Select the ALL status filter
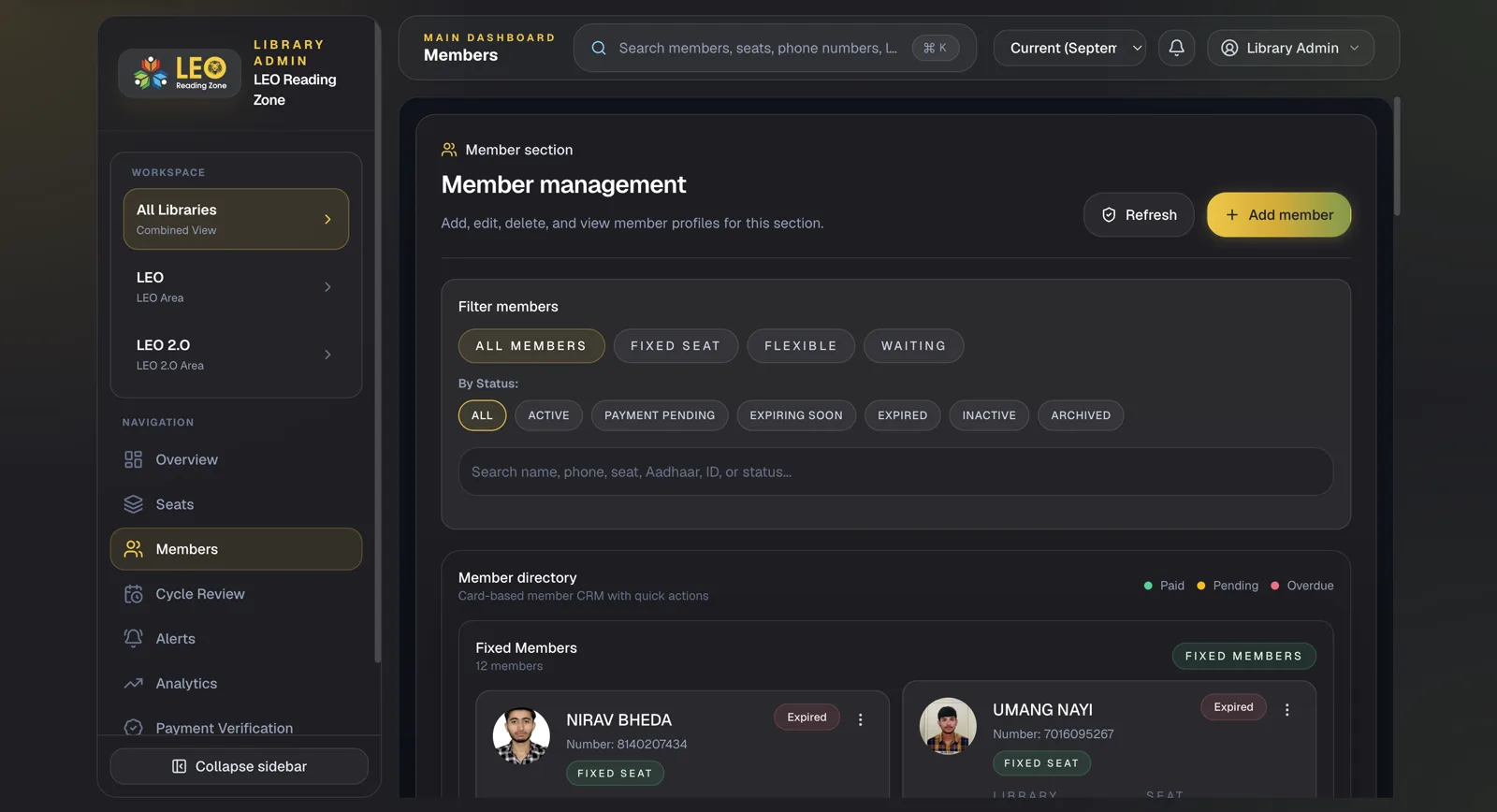The width and height of the screenshot is (1497, 812). coord(482,415)
